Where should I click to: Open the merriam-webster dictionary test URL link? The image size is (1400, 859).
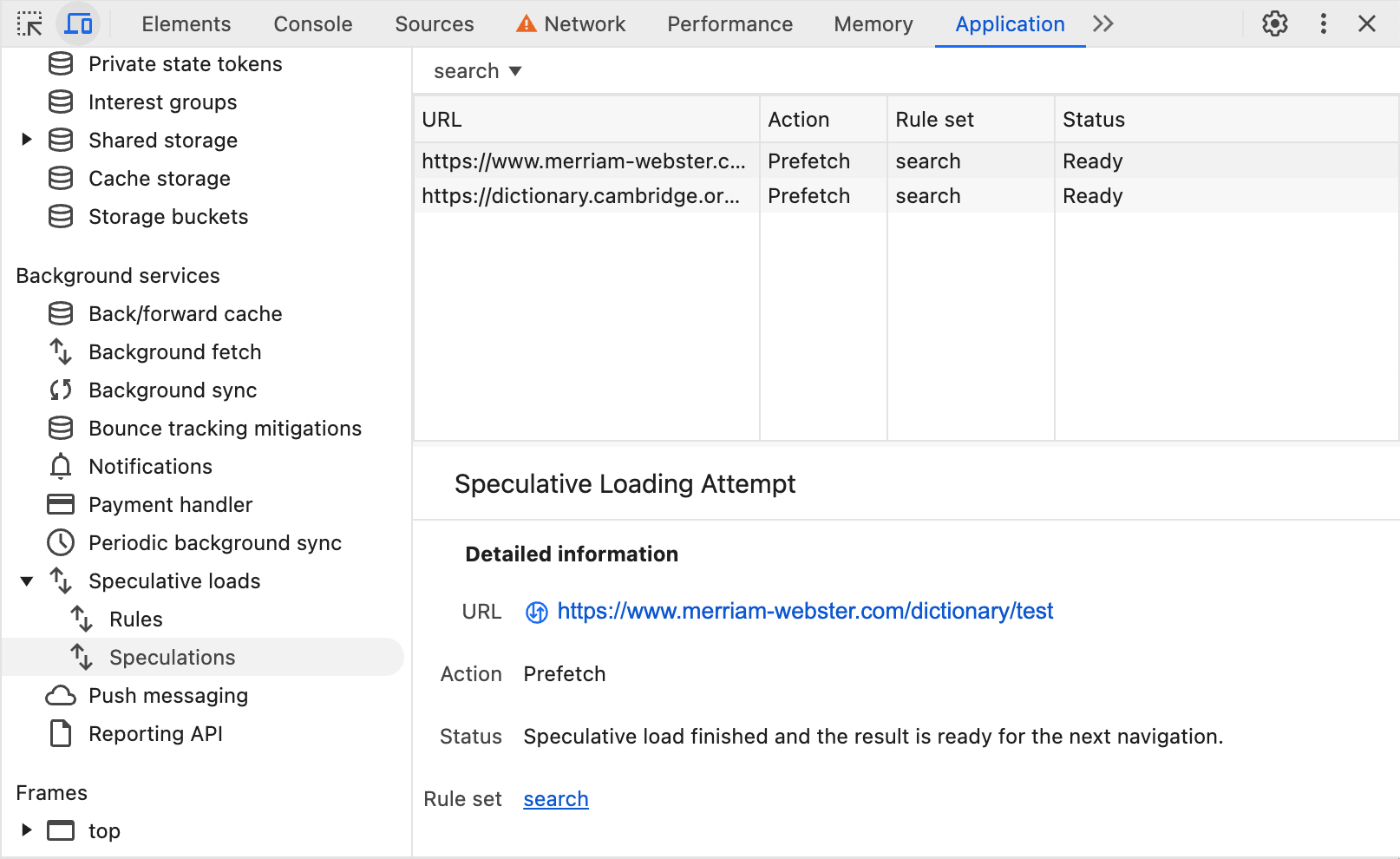coord(805,611)
